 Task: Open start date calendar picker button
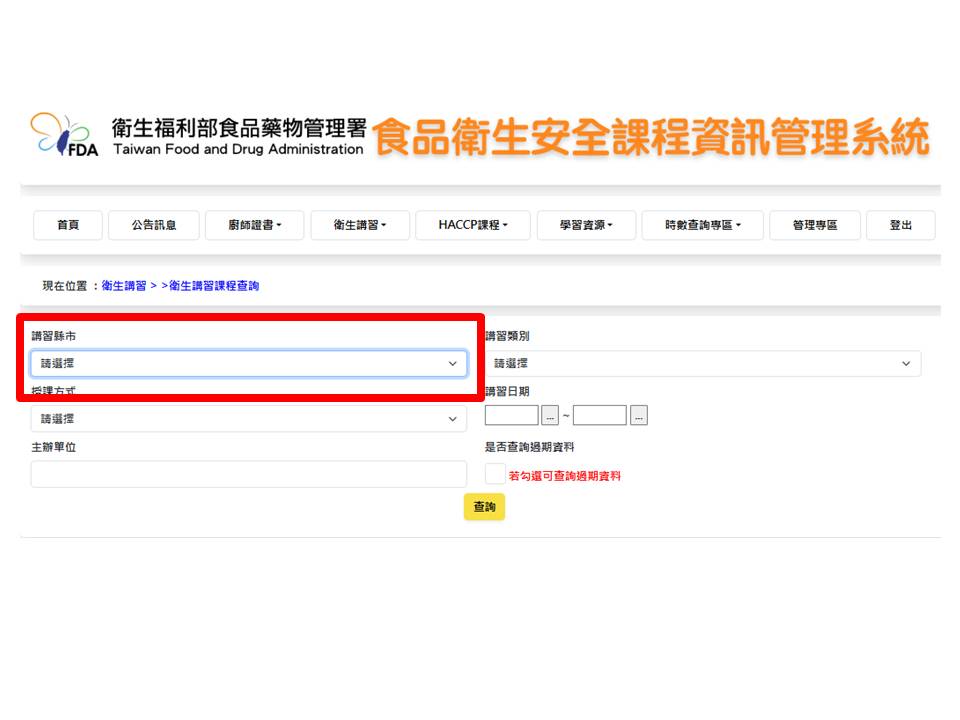pyautogui.click(x=550, y=416)
